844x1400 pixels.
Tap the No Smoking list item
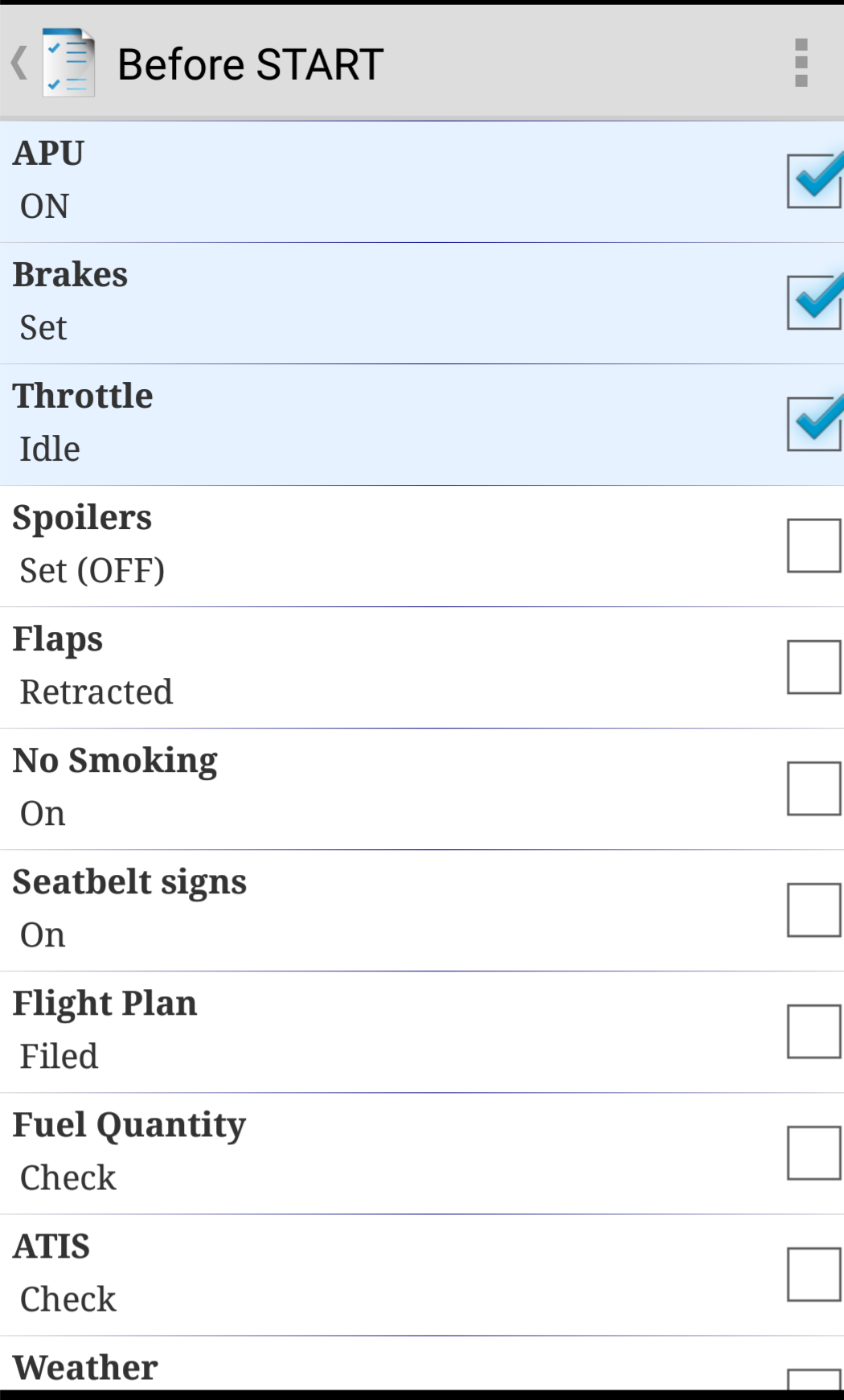tap(362, 788)
